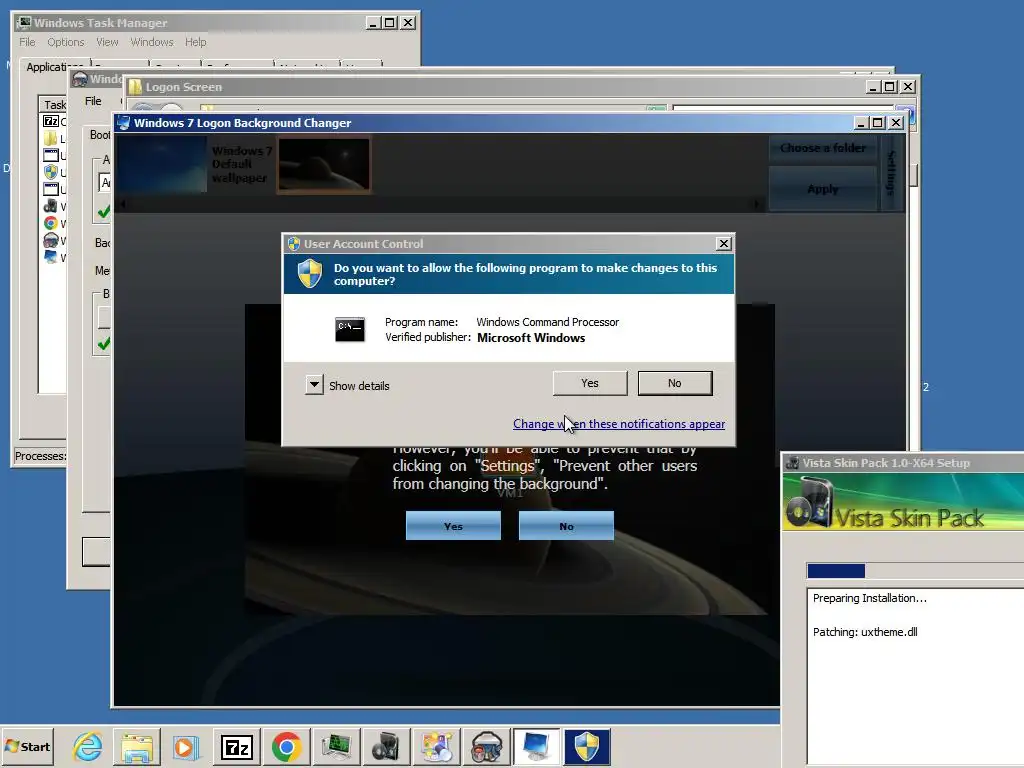
Task: Open File menu in the helmet-icon window
Action: click(x=93, y=101)
